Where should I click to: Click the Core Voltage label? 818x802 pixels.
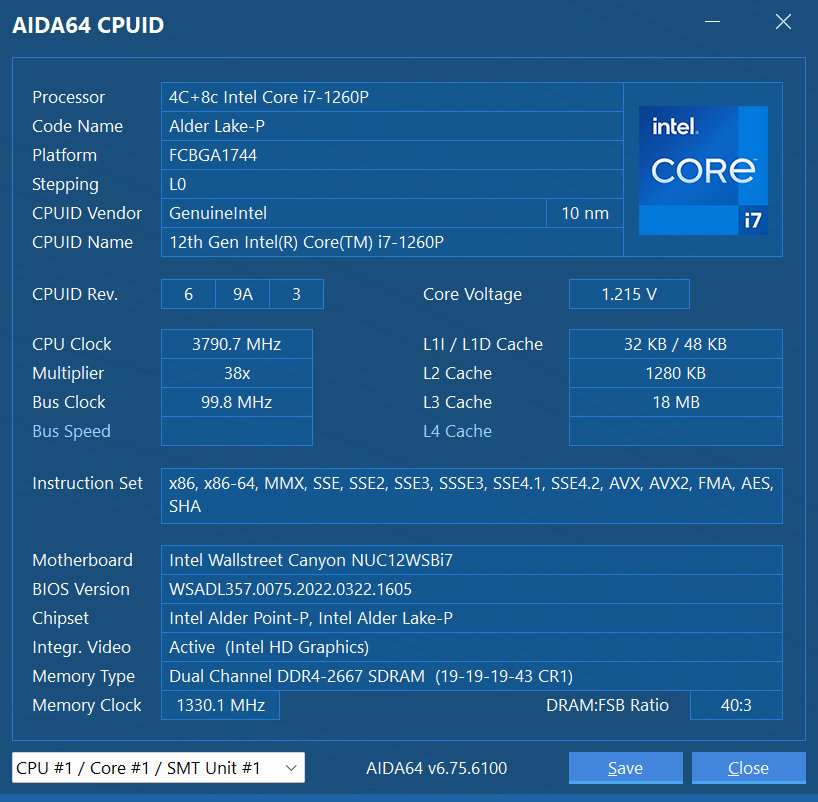pos(472,294)
